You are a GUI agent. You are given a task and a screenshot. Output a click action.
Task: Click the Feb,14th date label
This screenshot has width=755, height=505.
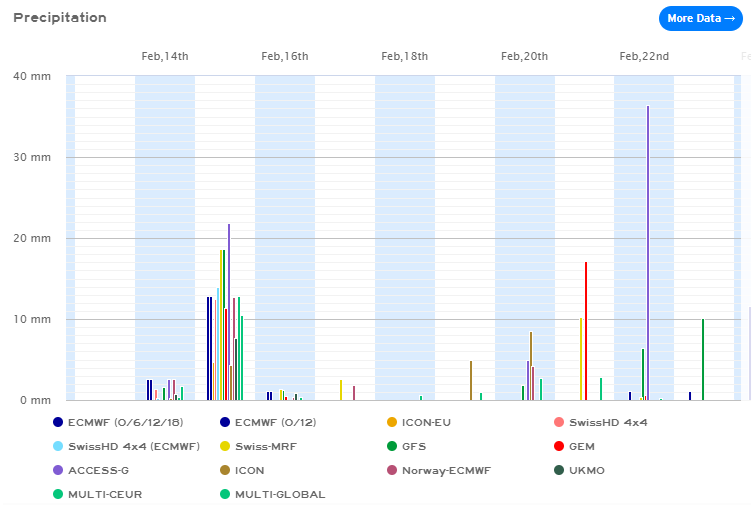coord(165,56)
